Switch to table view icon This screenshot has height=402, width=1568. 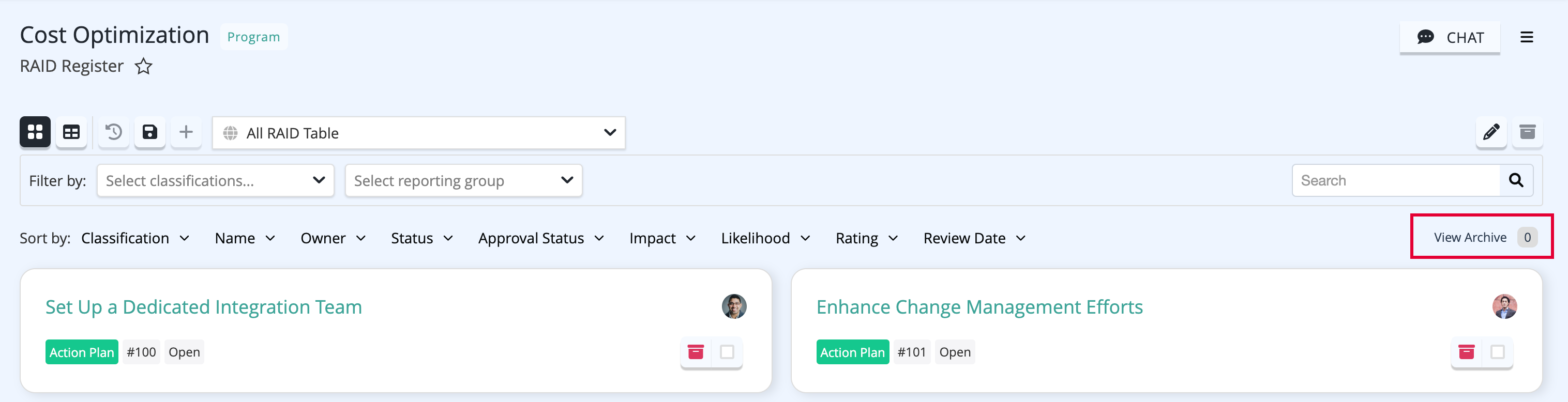click(x=71, y=132)
